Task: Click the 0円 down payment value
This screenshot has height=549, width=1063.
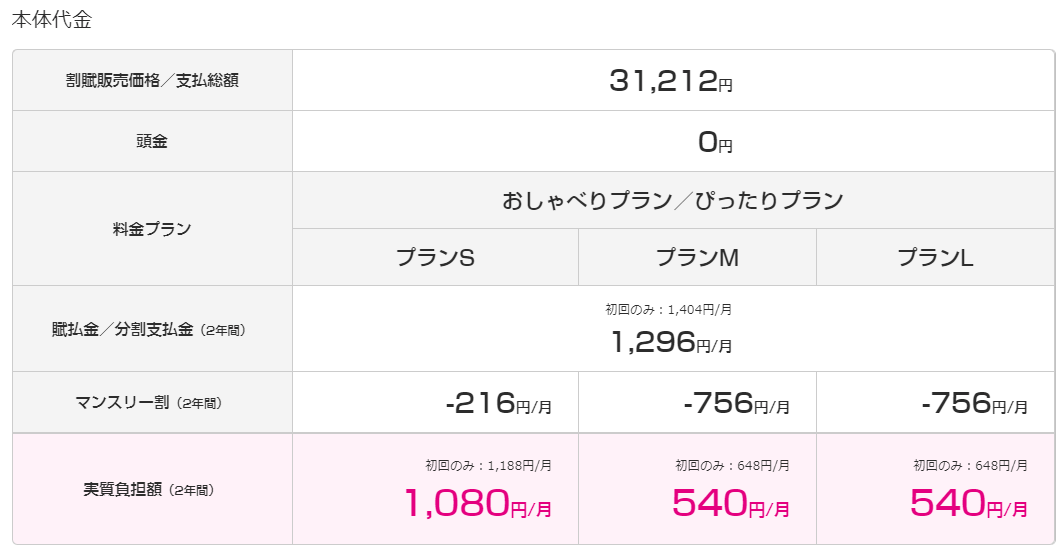Action: click(715, 142)
